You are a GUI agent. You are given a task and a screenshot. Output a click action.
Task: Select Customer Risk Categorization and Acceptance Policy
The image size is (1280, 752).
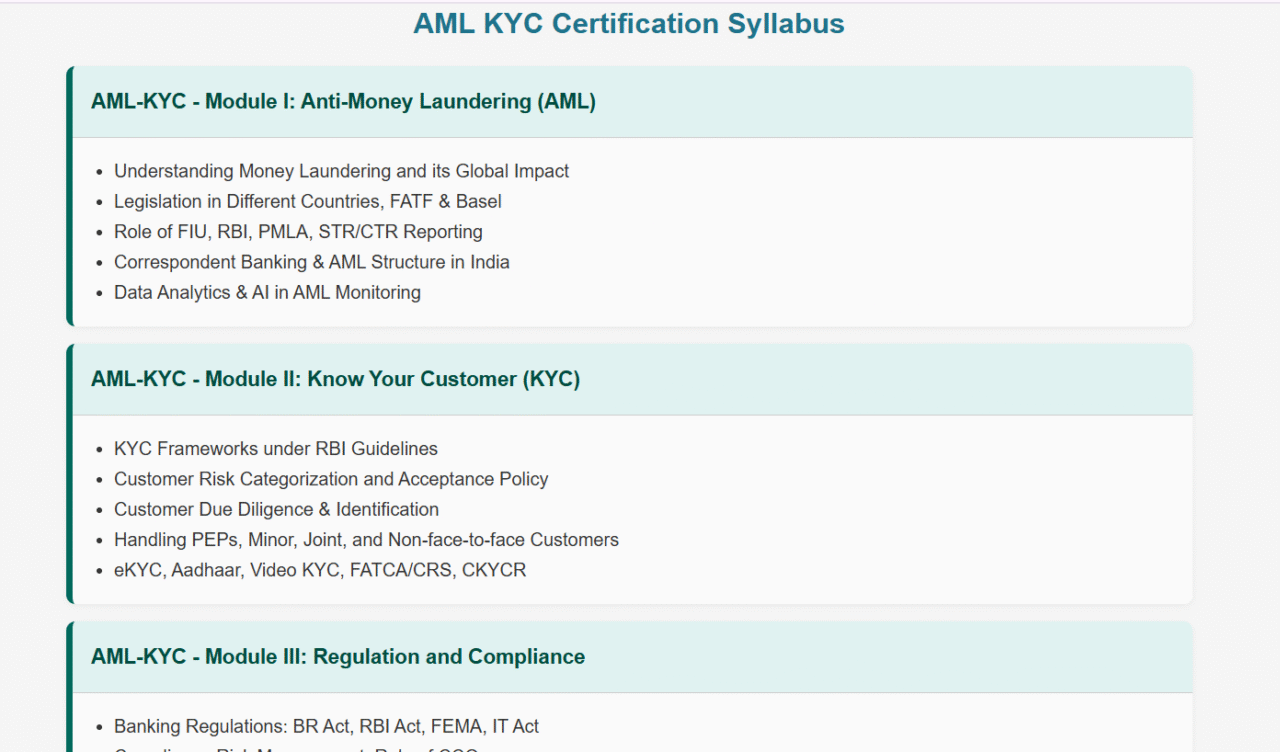click(331, 479)
